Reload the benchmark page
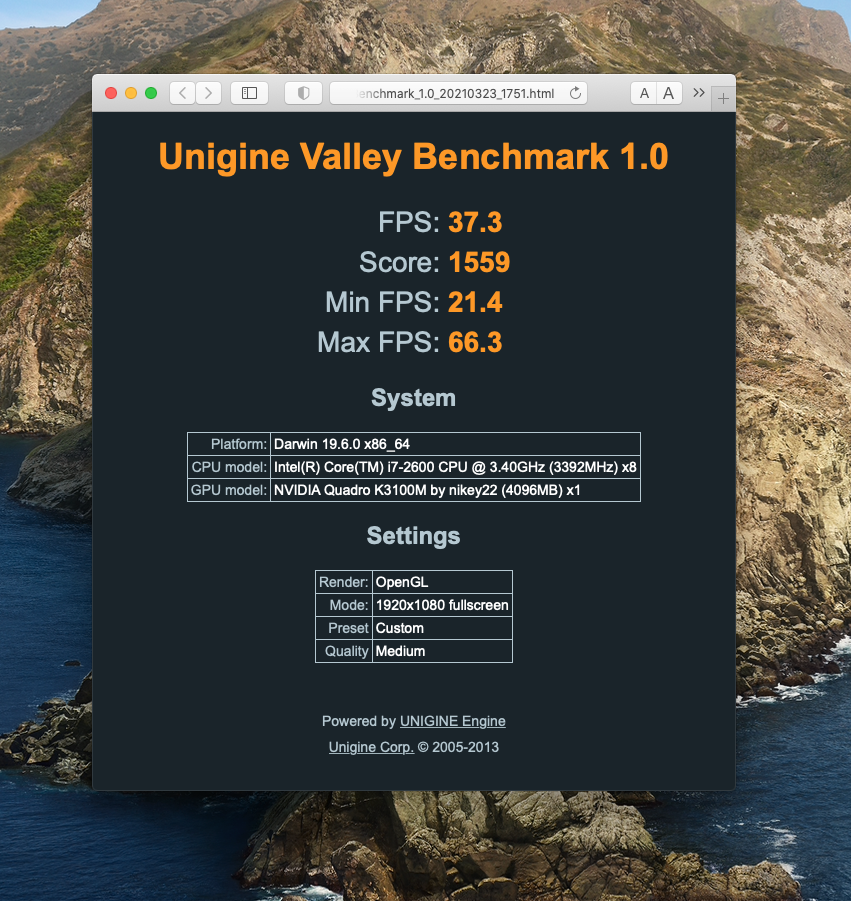 click(575, 93)
